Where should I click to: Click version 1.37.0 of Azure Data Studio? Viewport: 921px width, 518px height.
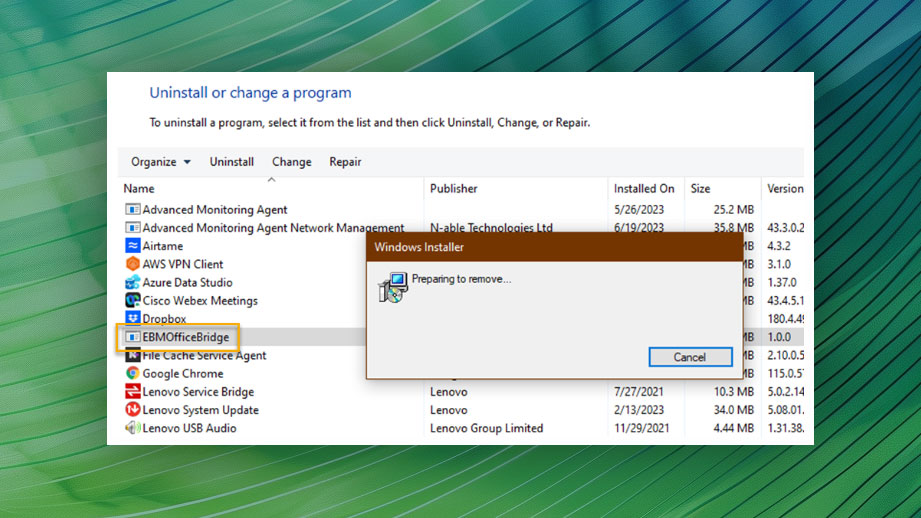pyautogui.click(x=782, y=282)
